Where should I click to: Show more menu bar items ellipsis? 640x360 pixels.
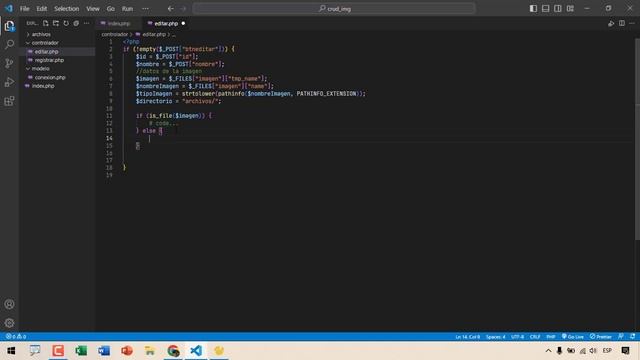click(x=145, y=9)
